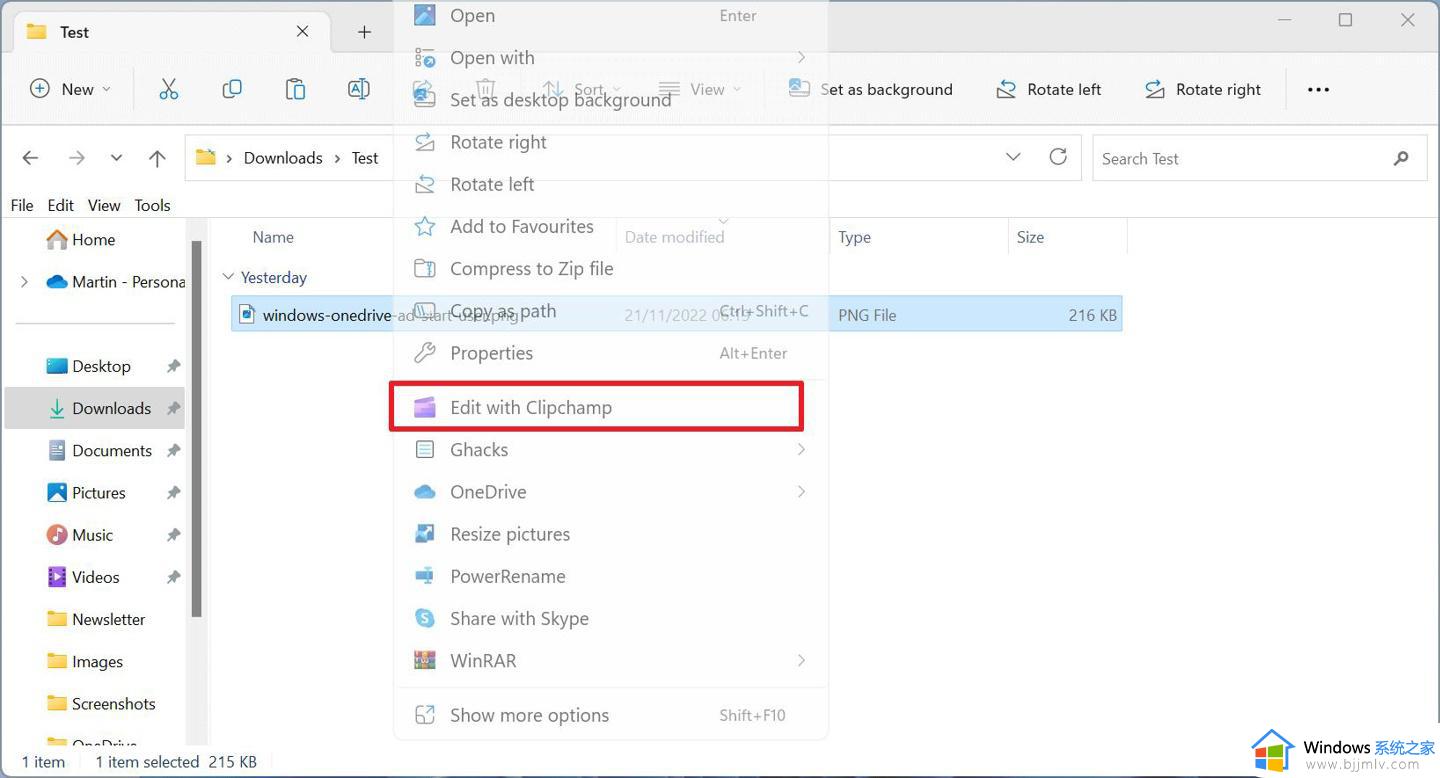Image resolution: width=1440 pixels, height=778 pixels.
Task: Sort by the Name column header
Action: 273,237
